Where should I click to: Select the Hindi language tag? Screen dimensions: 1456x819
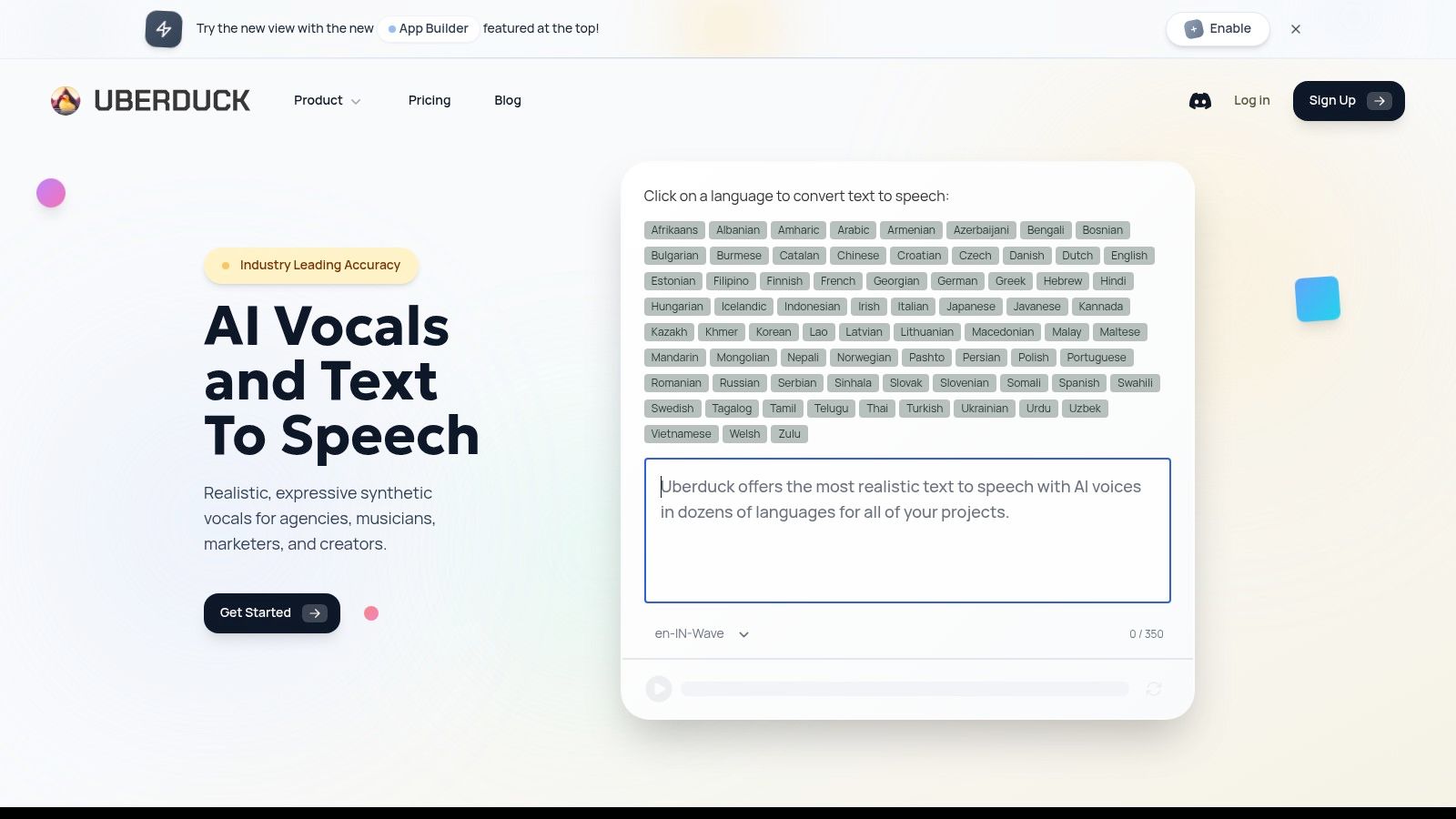[x=1113, y=281]
